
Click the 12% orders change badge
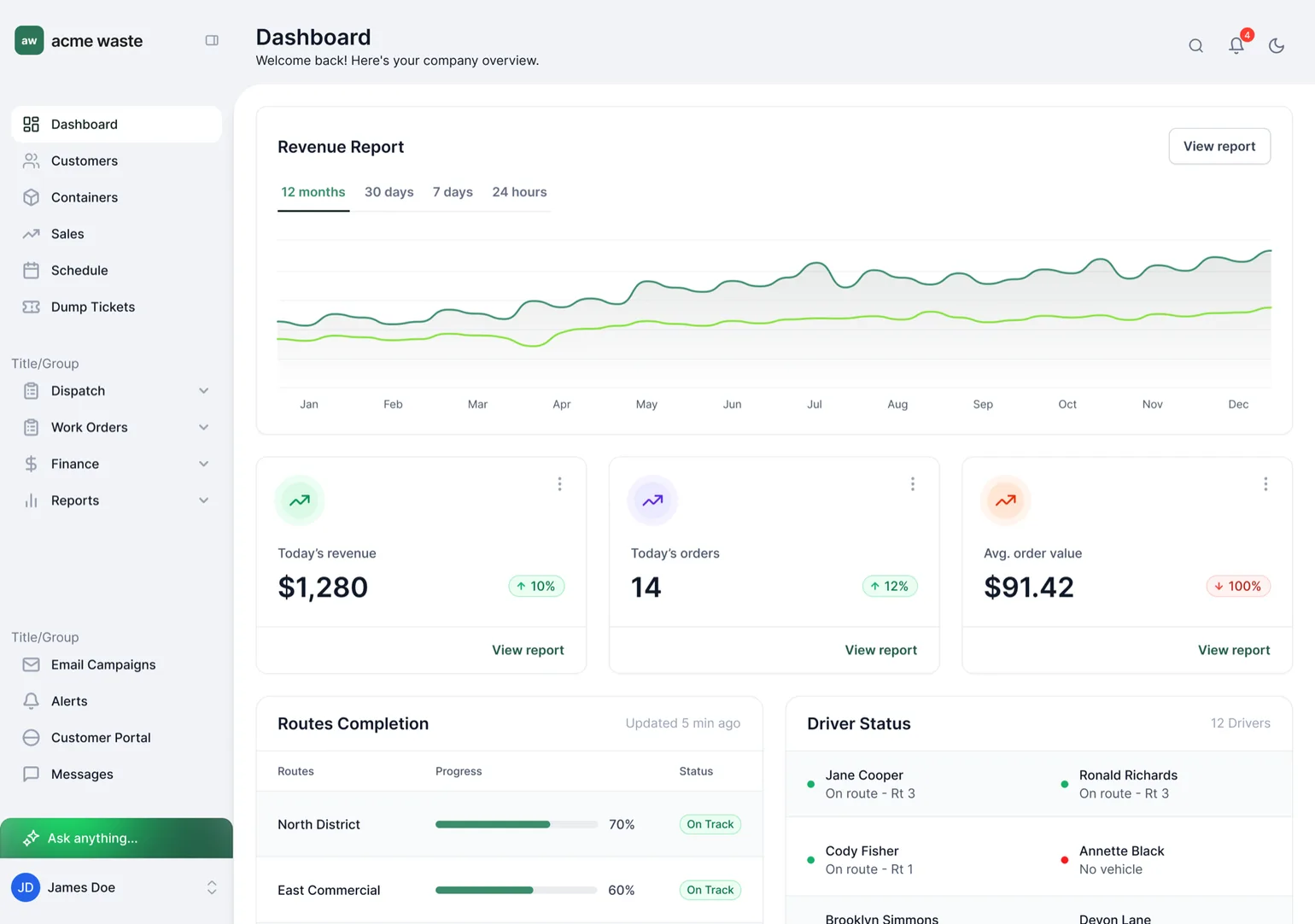pos(890,586)
